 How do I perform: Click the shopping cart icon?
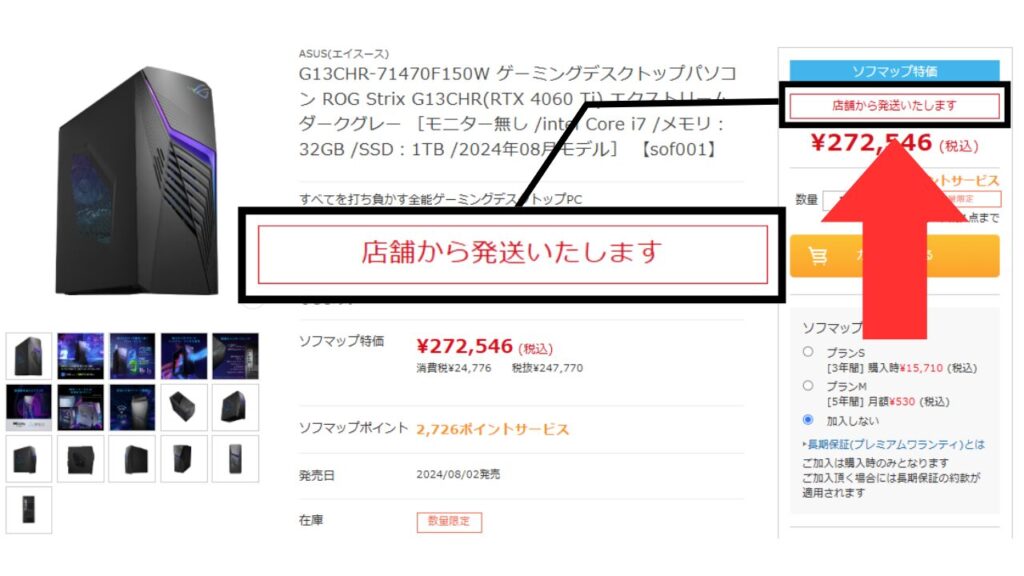818,255
